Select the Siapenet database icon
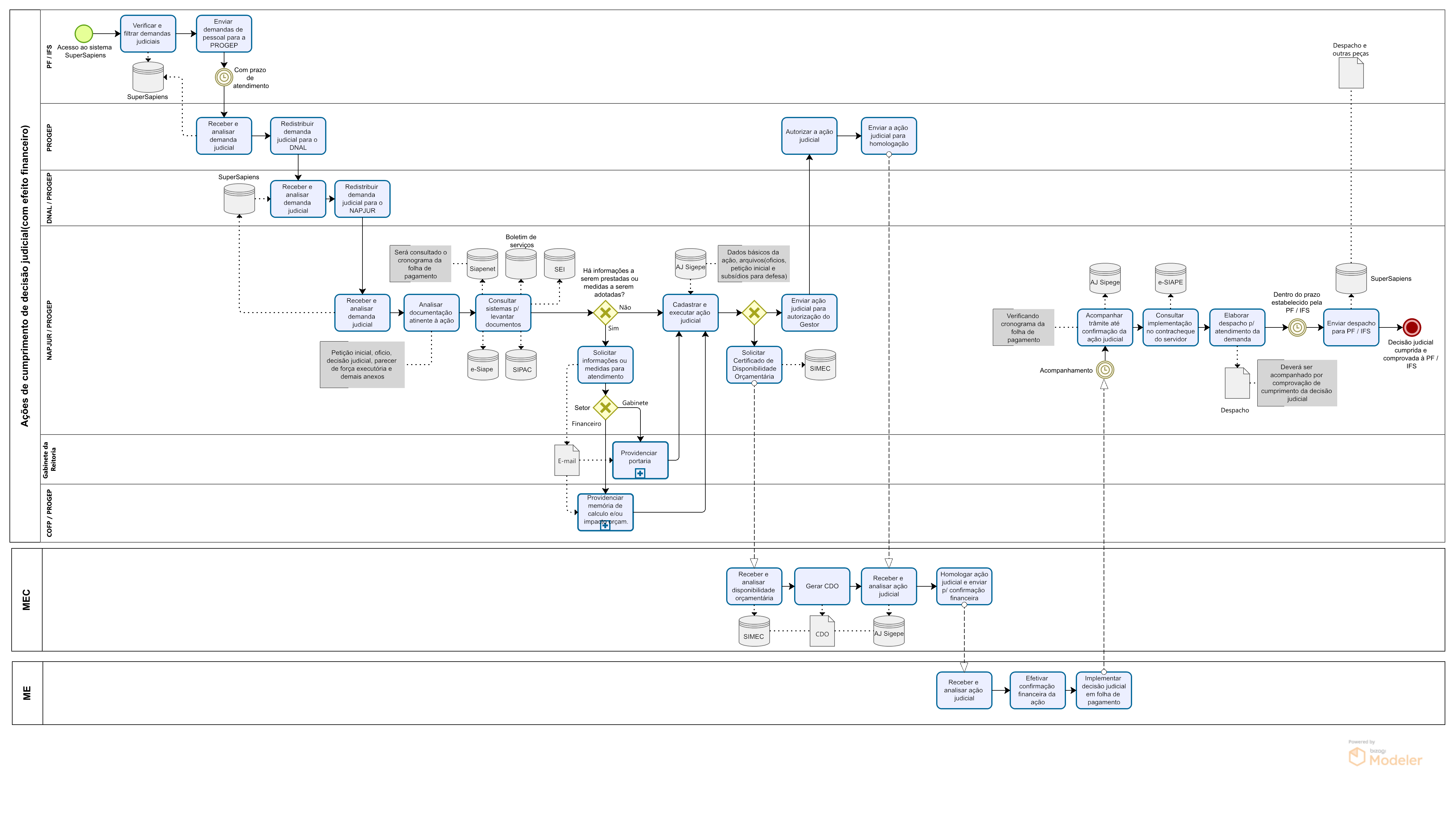The width and height of the screenshot is (1456, 814). [x=482, y=264]
